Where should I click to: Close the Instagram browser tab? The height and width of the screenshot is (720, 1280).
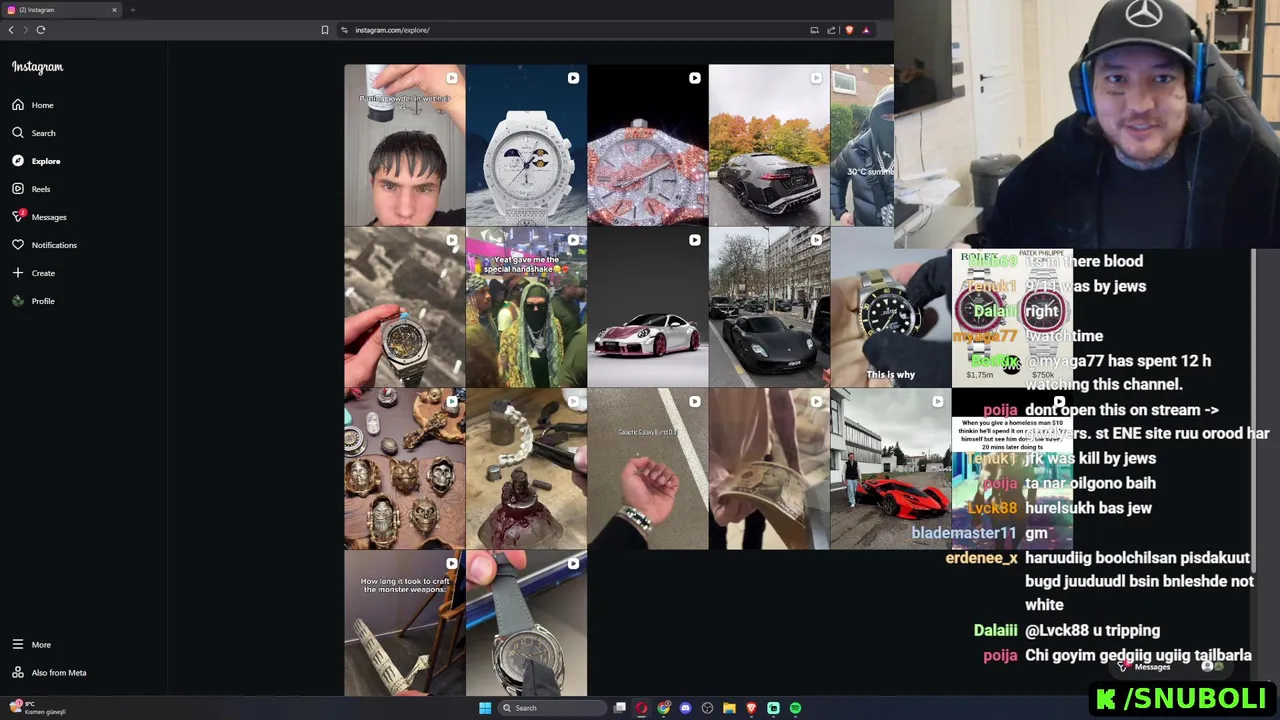(114, 10)
